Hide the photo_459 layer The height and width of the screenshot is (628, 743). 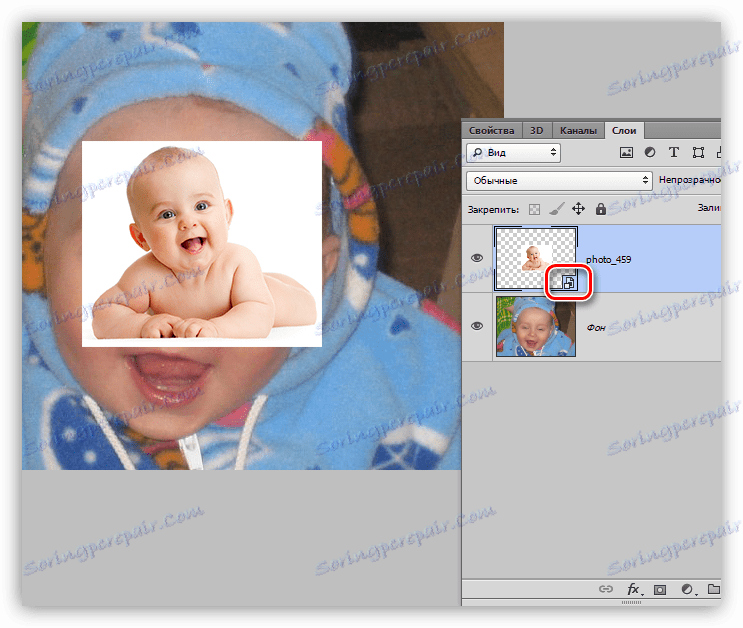pyautogui.click(x=477, y=258)
